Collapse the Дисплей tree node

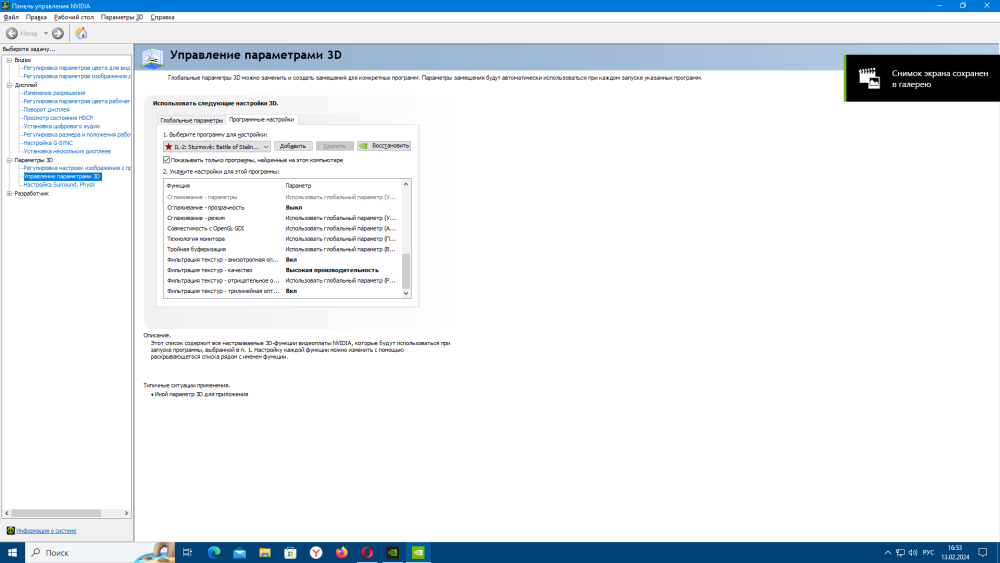tap(10, 85)
